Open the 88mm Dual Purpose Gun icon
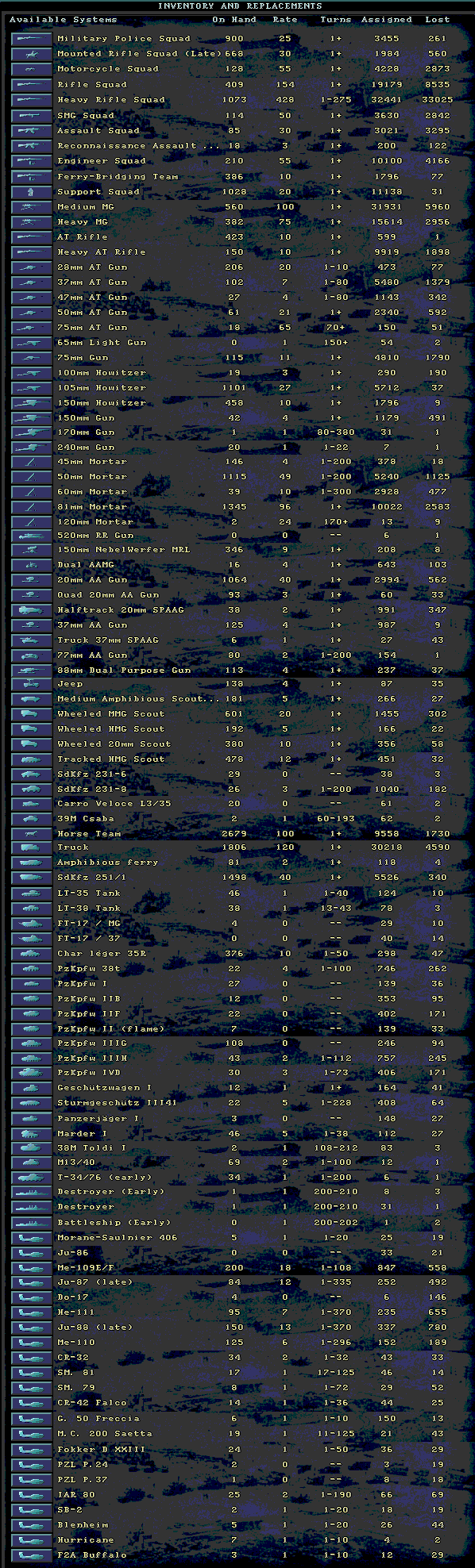This screenshot has height=1568, width=475. click(x=32, y=670)
